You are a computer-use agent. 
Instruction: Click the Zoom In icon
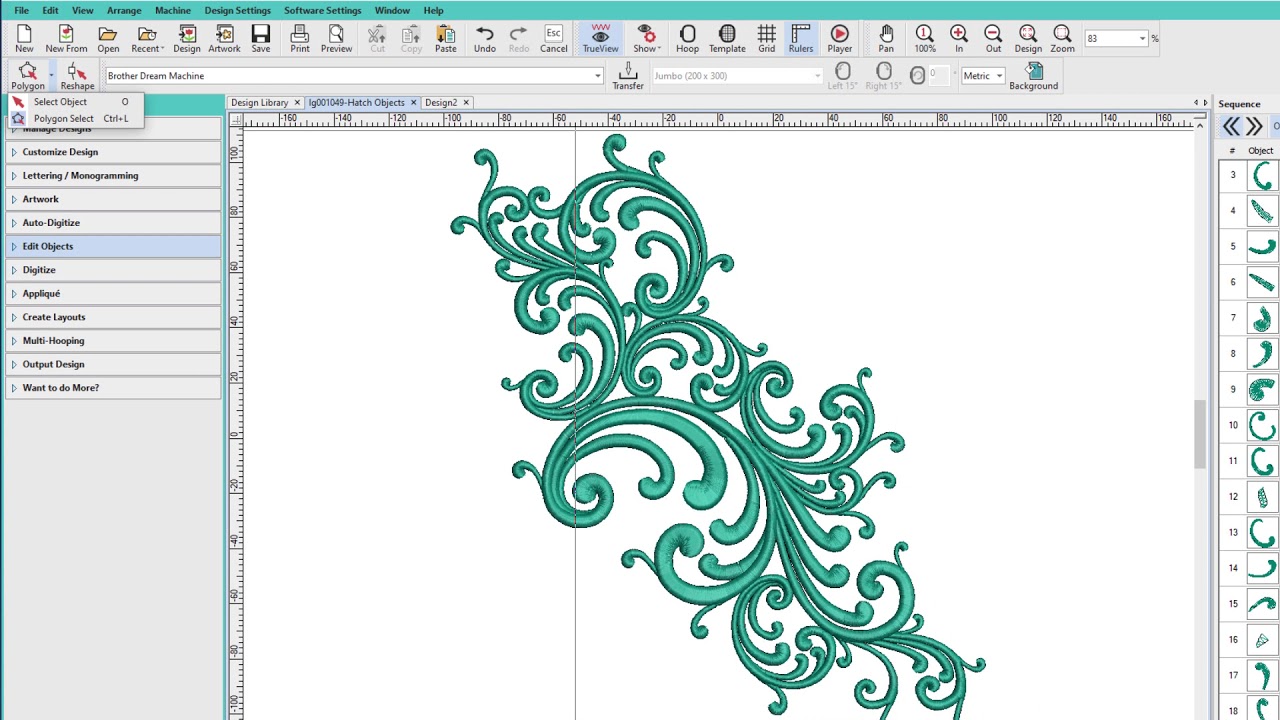click(959, 39)
